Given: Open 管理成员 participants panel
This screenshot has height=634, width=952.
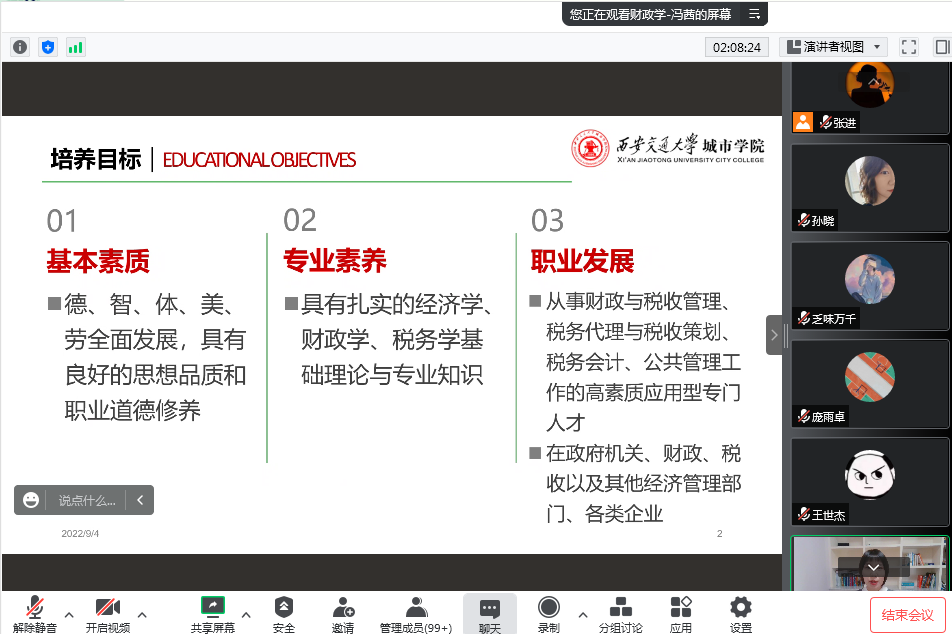Looking at the screenshot, I should coord(415,614).
